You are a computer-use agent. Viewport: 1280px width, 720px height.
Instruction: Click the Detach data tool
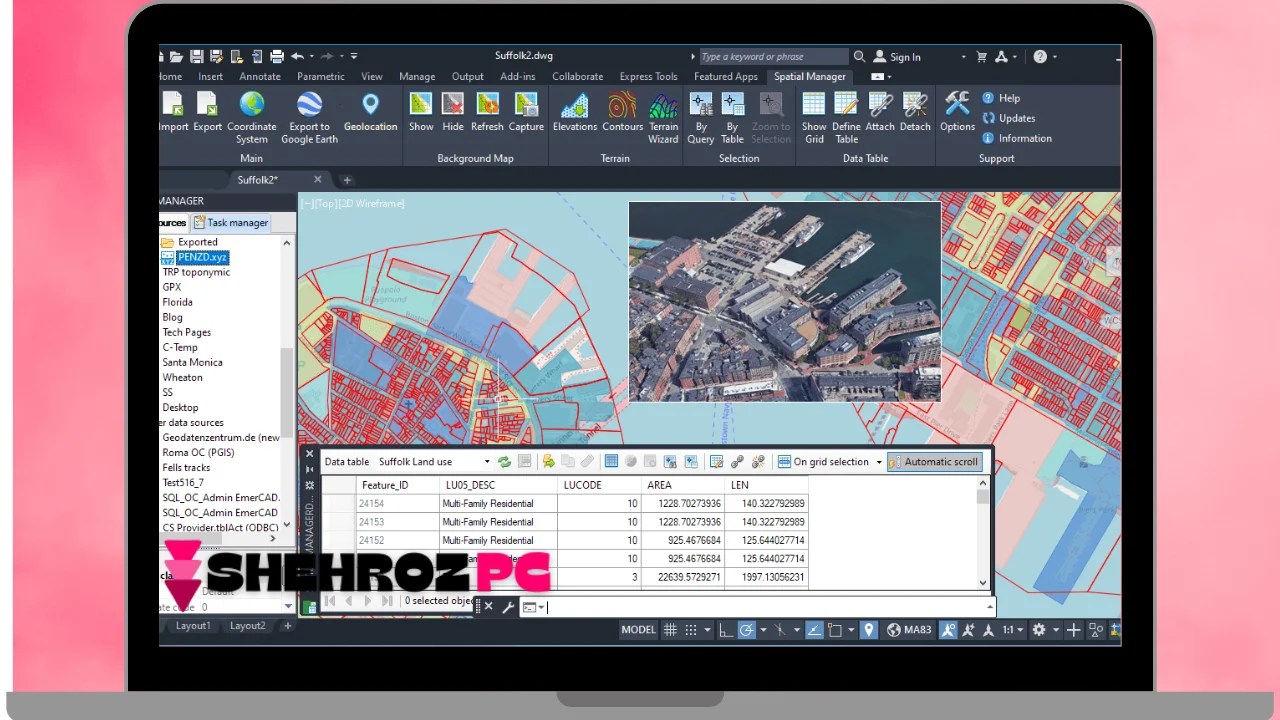click(x=915, y=111)
